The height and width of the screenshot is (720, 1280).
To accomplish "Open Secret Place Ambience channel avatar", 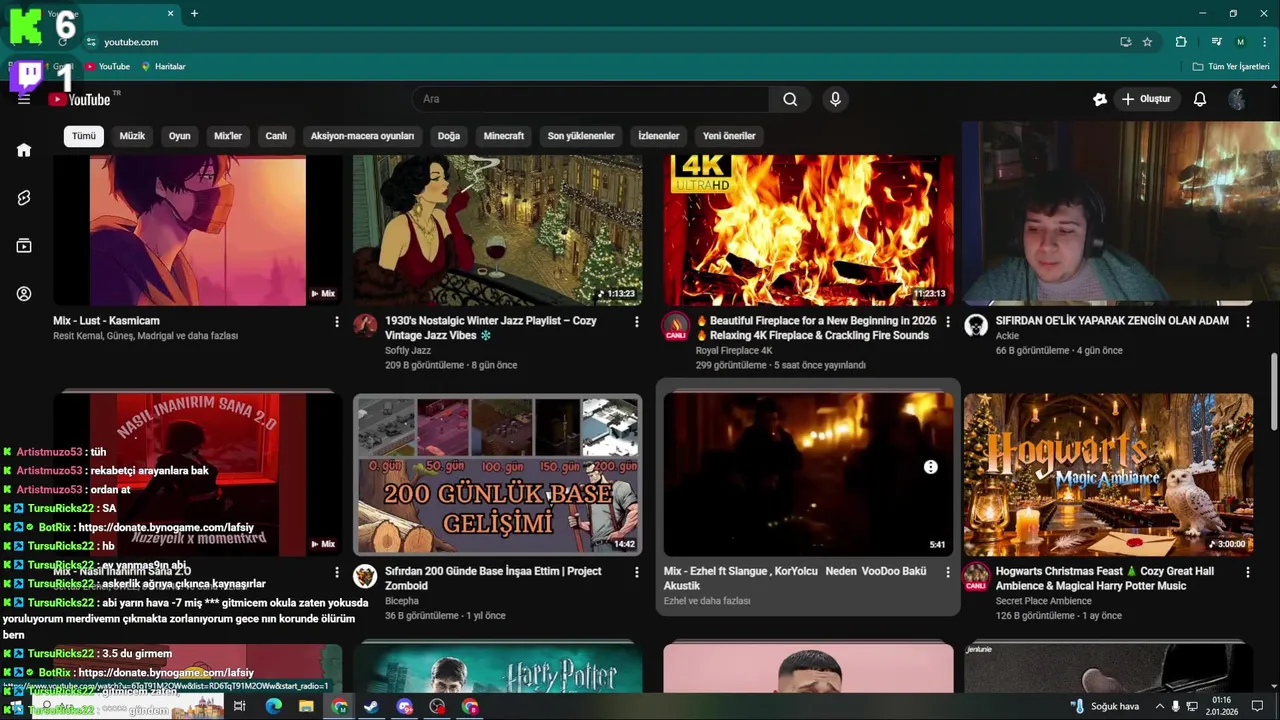I will (976, 576).
